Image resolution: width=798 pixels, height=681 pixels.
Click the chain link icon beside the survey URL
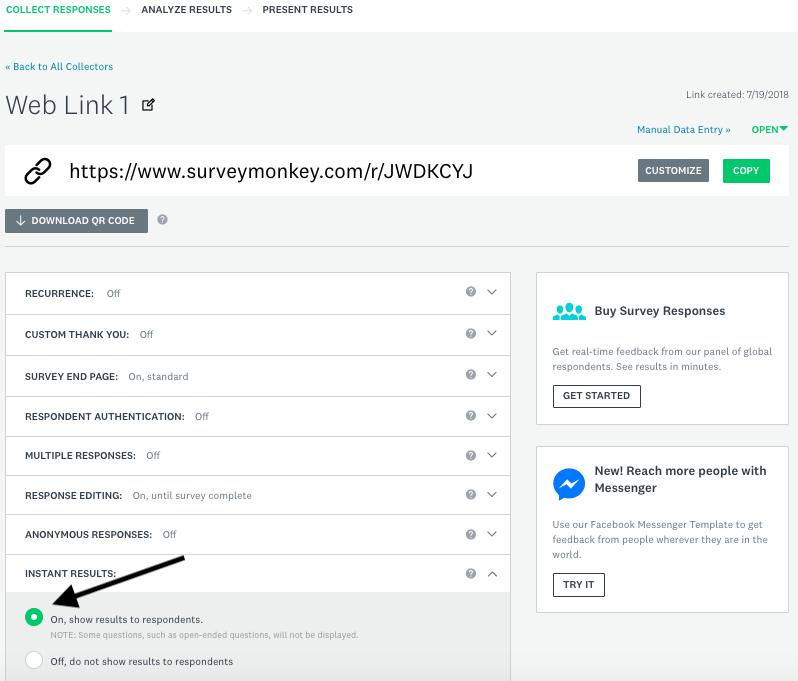(x=38, y=171)
